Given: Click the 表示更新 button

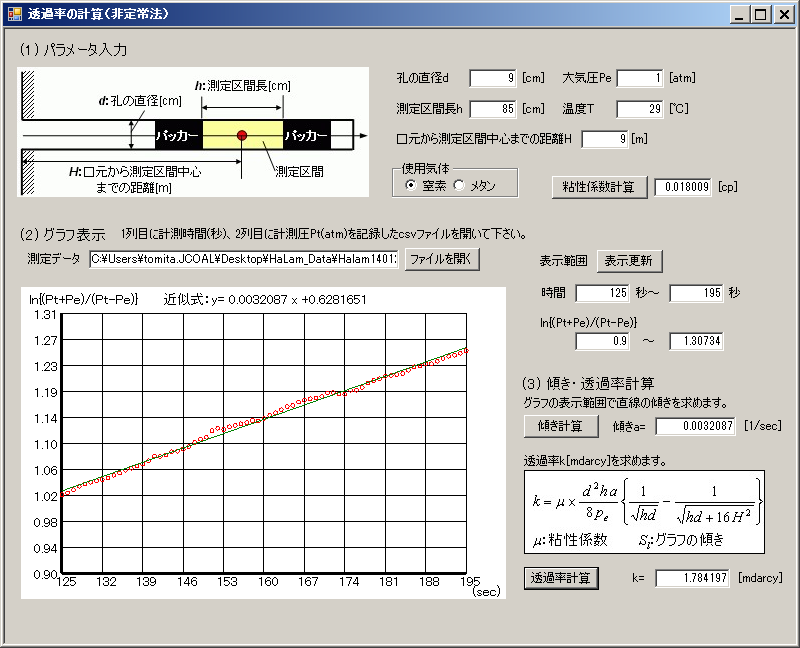Looking at the screenshot, I should tap(629, 261).
